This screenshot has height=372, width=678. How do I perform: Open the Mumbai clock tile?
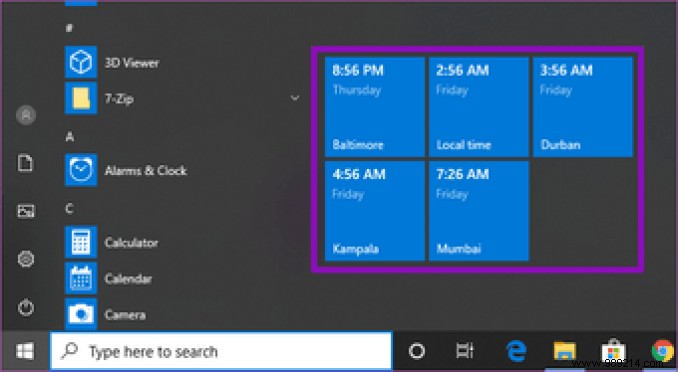479,211
